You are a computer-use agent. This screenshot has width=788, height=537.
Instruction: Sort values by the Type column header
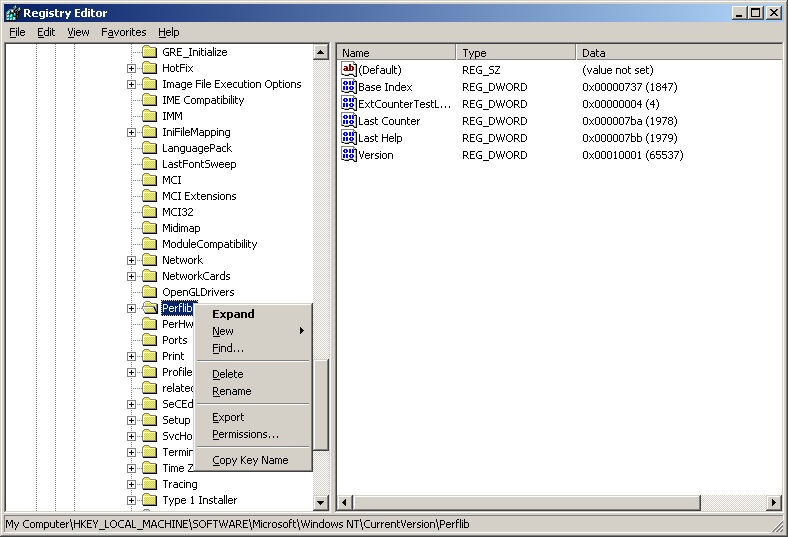coord(516,53)
